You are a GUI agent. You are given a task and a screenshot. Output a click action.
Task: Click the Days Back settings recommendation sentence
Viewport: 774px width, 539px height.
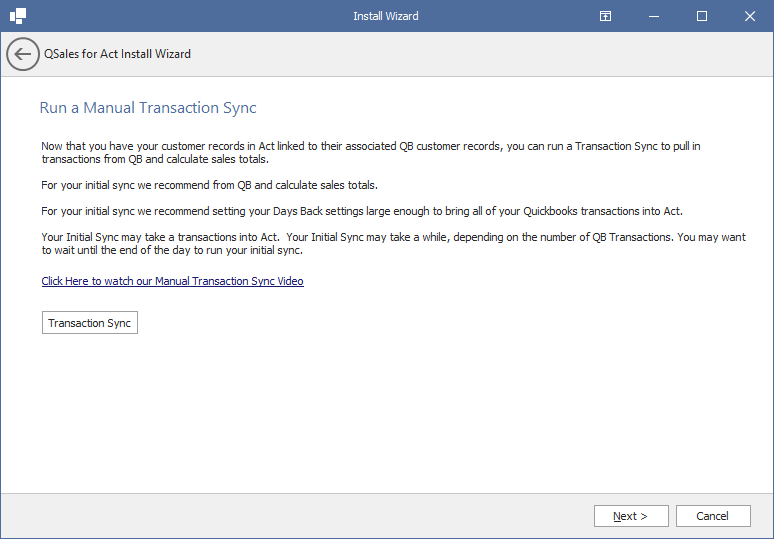coord(362,211)
